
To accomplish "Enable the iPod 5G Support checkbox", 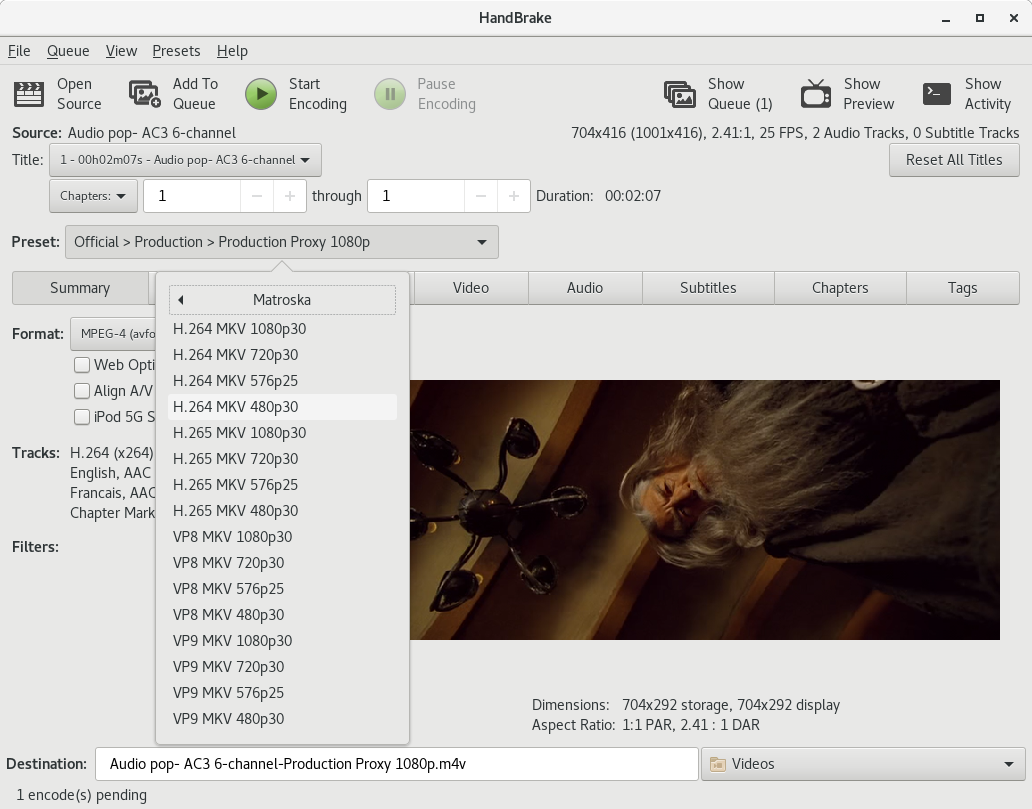I will point(82,417).
